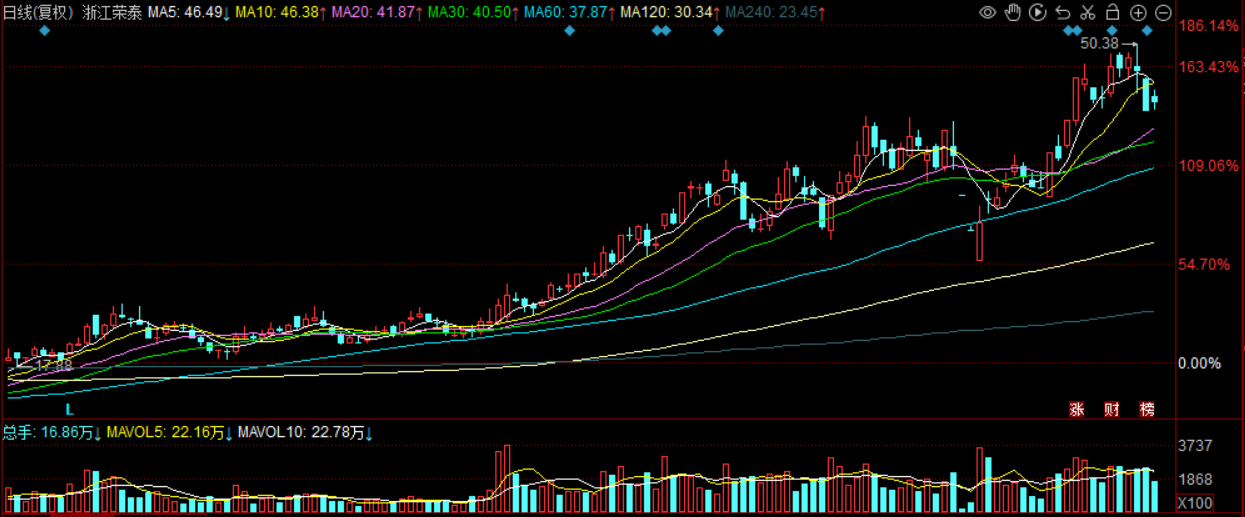The height and width of the screenshot is (517, 1245).
Task: Click the 186.14% axis label
Action: pos(1209,26)
